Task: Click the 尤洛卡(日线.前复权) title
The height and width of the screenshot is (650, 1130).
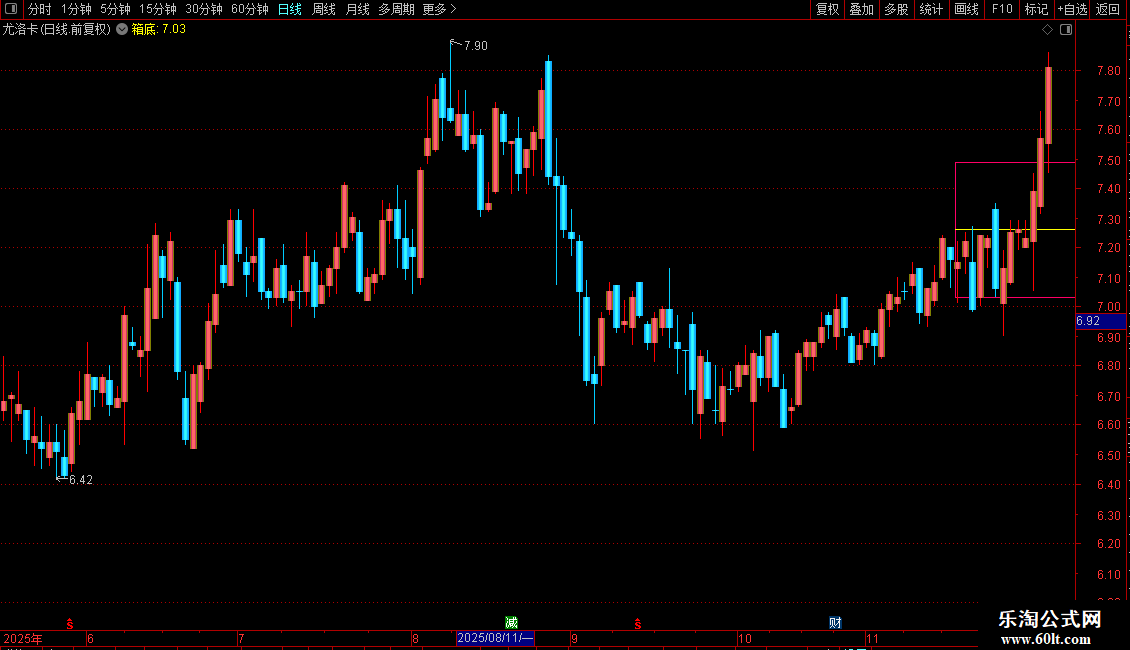Action: coord(57,30)
